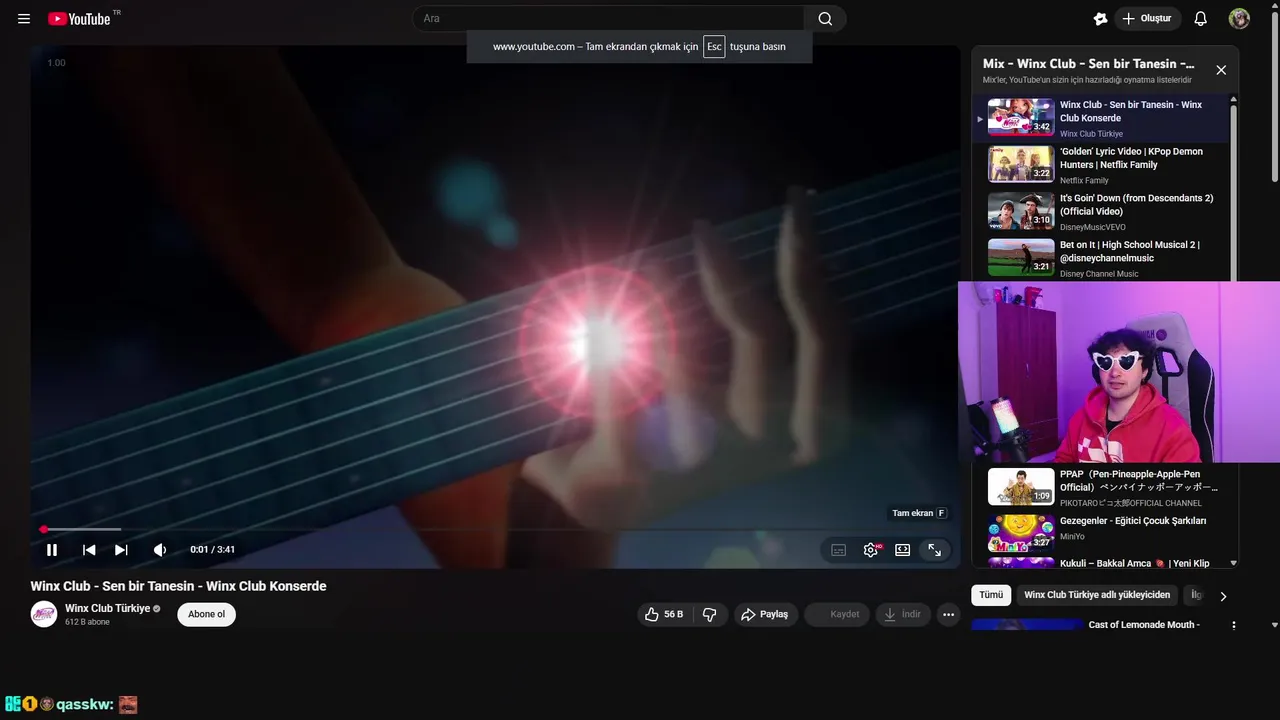This screenshot has height=720, width=1280.
Task: Switch to theater mode view
Action: tap(902, 550)
